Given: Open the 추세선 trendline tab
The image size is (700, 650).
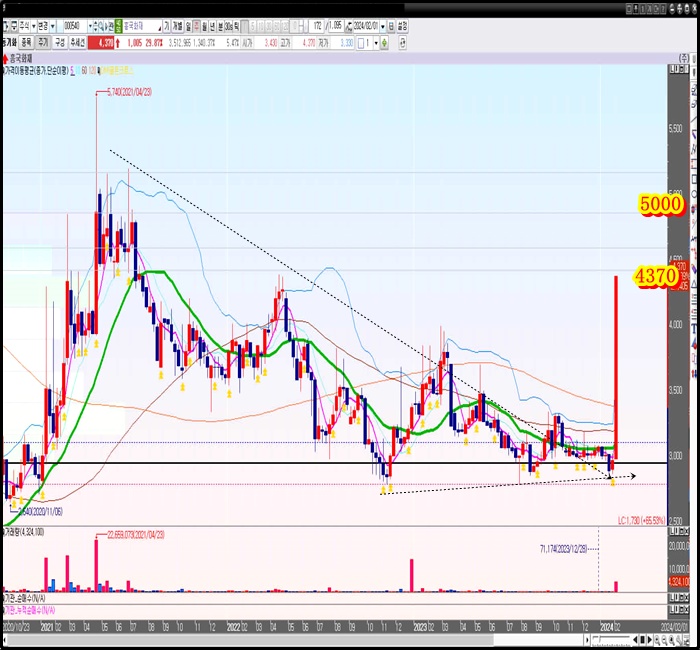Looking at the screenshot, I should click(x=77, y=43).
